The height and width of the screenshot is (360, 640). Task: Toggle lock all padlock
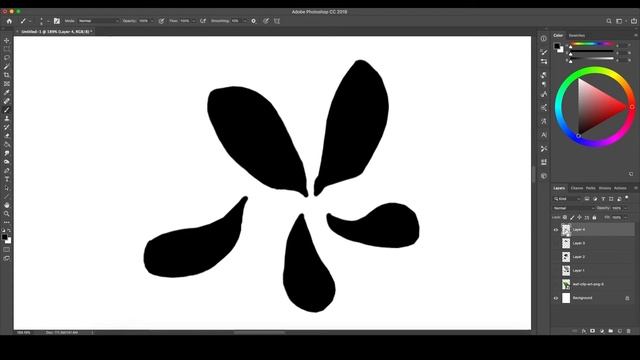pos(594,218)
